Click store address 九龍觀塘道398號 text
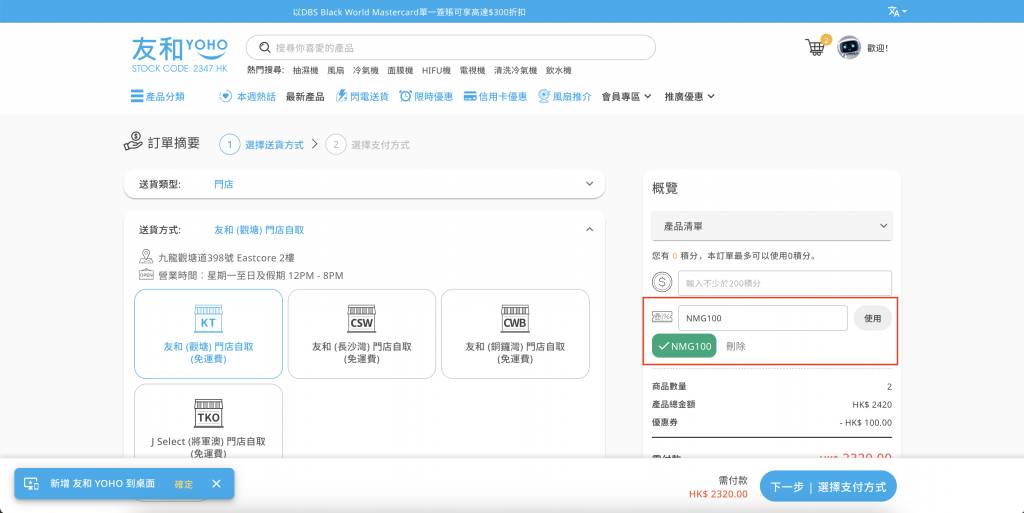This screenshot has width=1024, height=513. point(226,258)
